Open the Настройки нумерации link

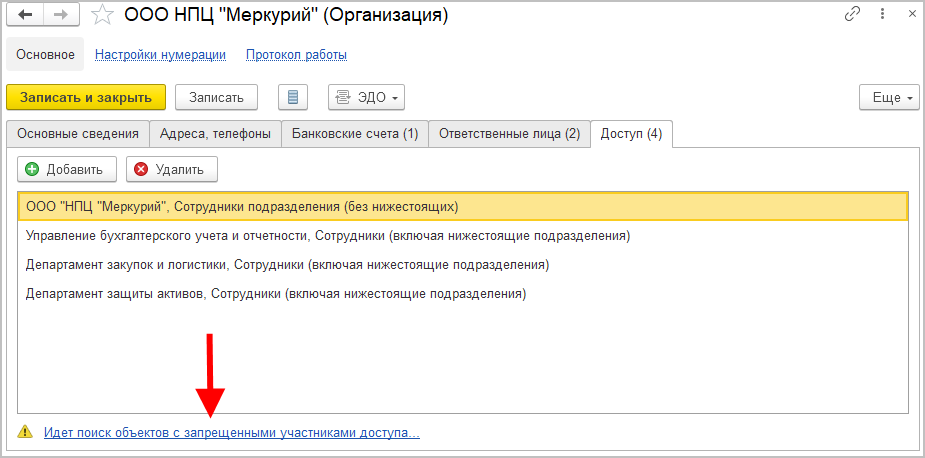160,54
